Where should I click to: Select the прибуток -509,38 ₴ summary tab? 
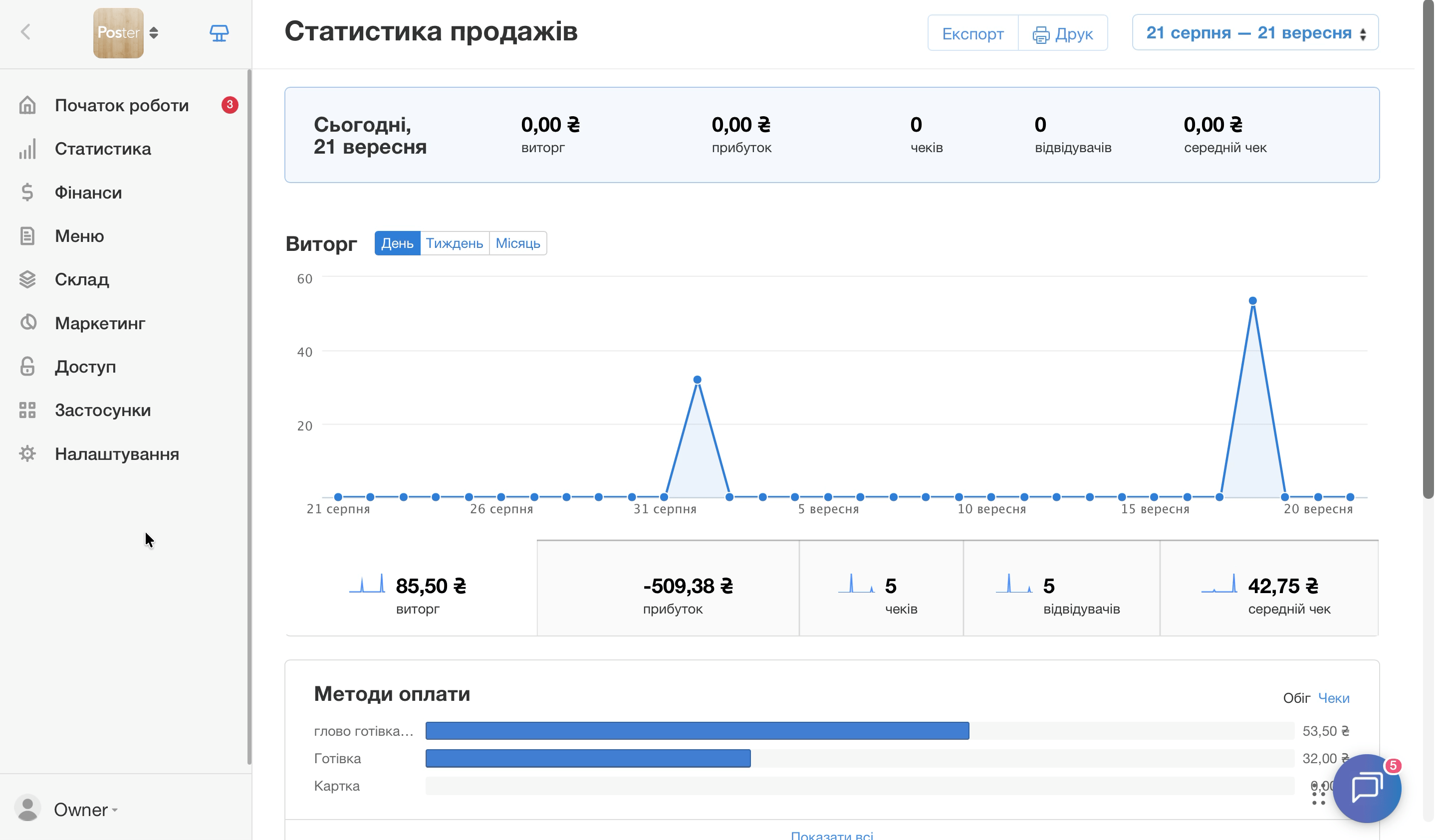pyautogui.click(x=668, y=588)
